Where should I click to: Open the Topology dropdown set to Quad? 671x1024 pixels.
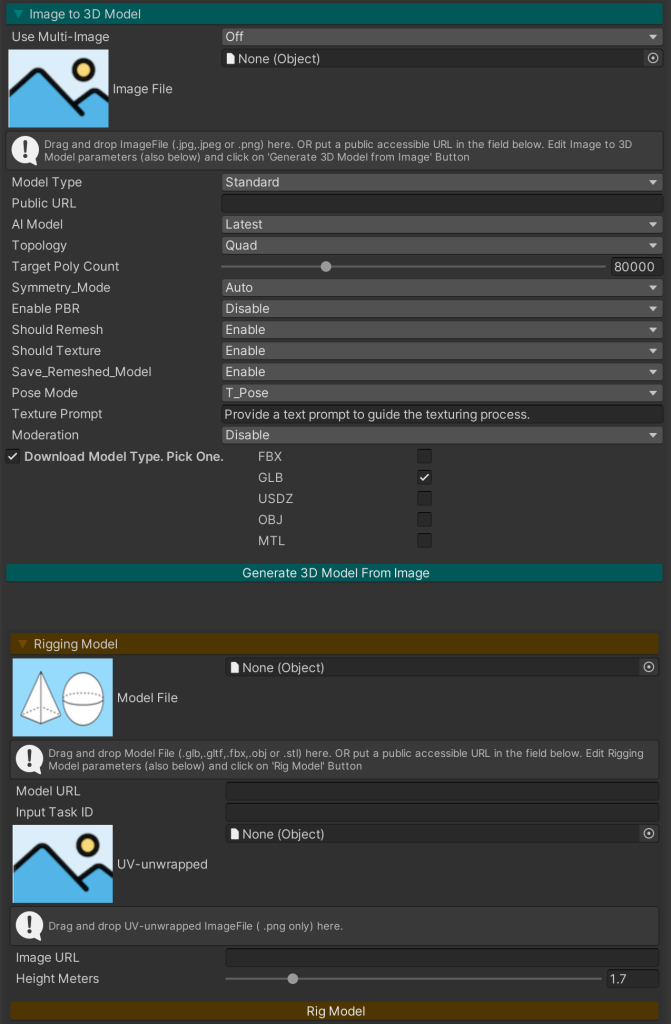441,246
